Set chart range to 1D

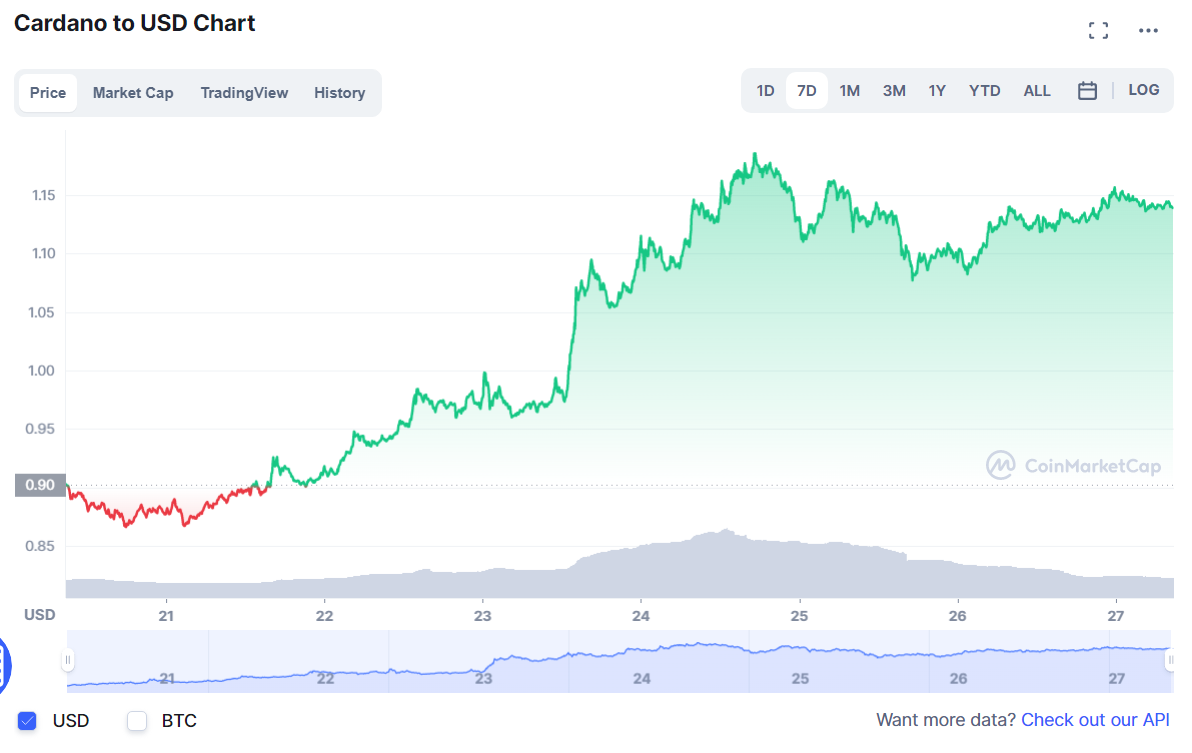click(x=766, y=90)
